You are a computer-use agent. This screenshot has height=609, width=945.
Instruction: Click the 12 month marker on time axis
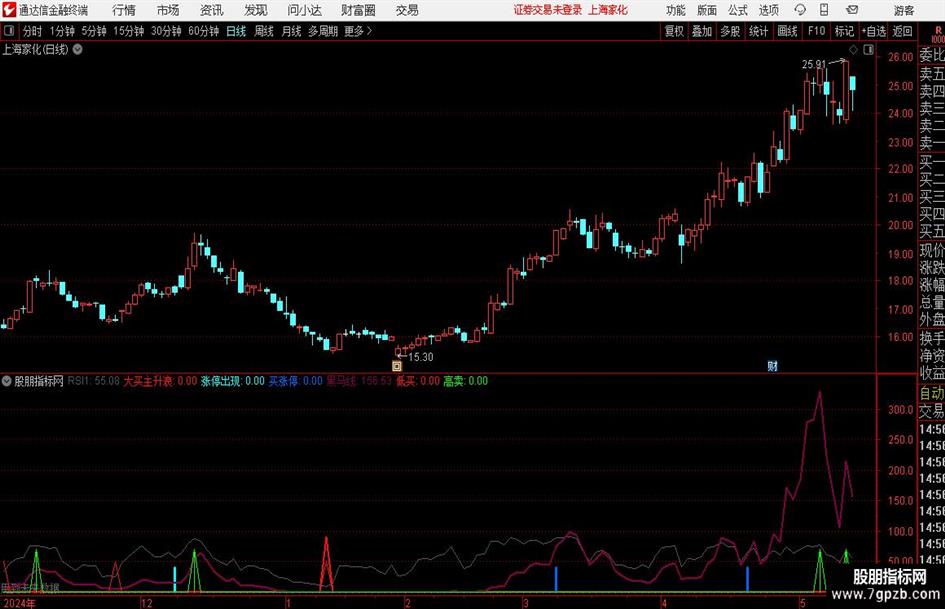tap(146, 603)
